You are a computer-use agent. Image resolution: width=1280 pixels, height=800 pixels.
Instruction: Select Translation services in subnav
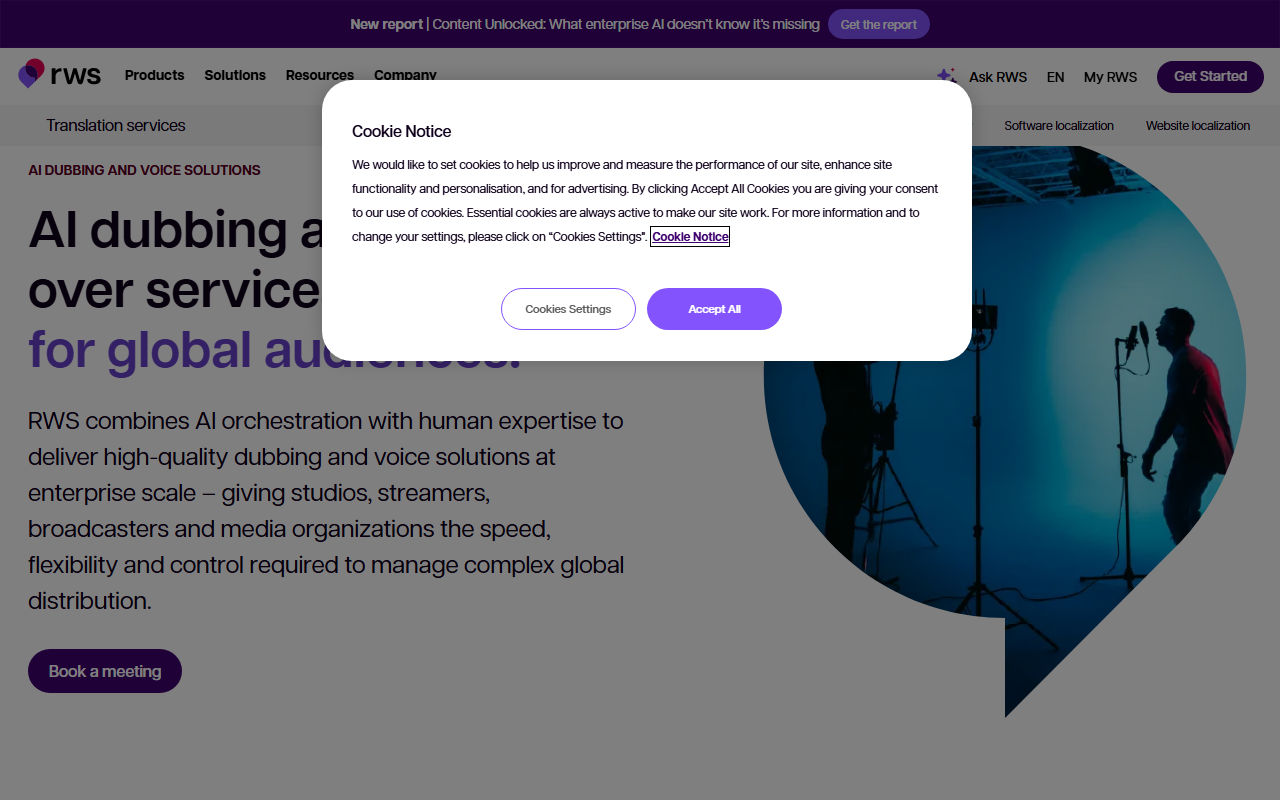coord(116,125)
